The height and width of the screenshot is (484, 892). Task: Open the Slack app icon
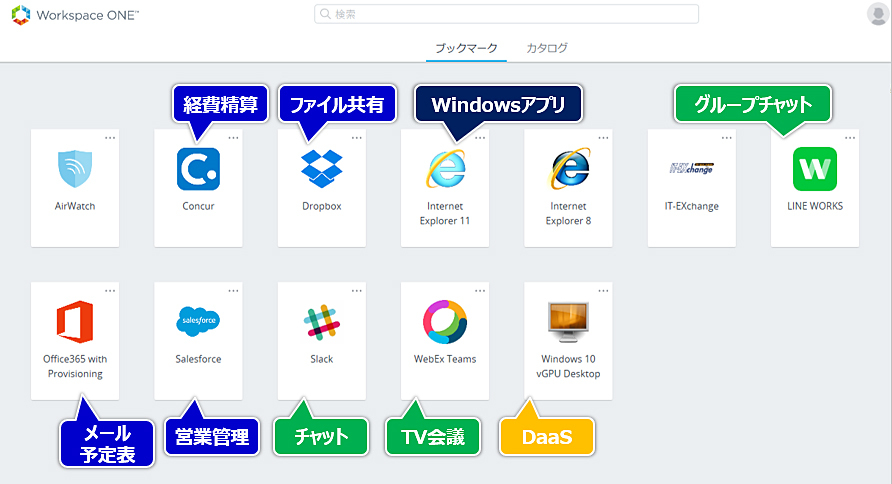321,322
